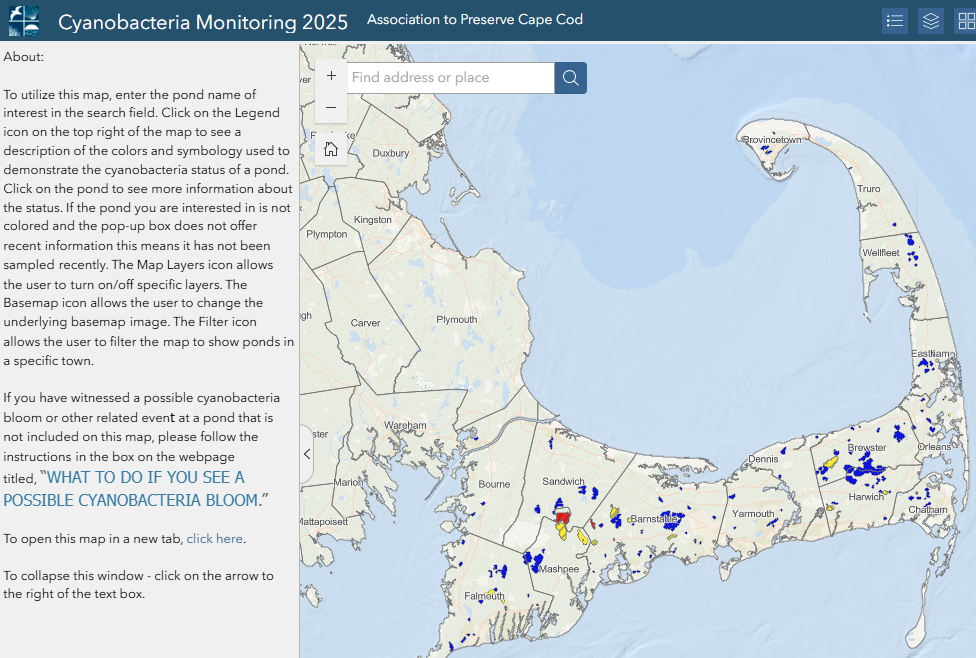Zoom in with the plus button

point(331,76)
